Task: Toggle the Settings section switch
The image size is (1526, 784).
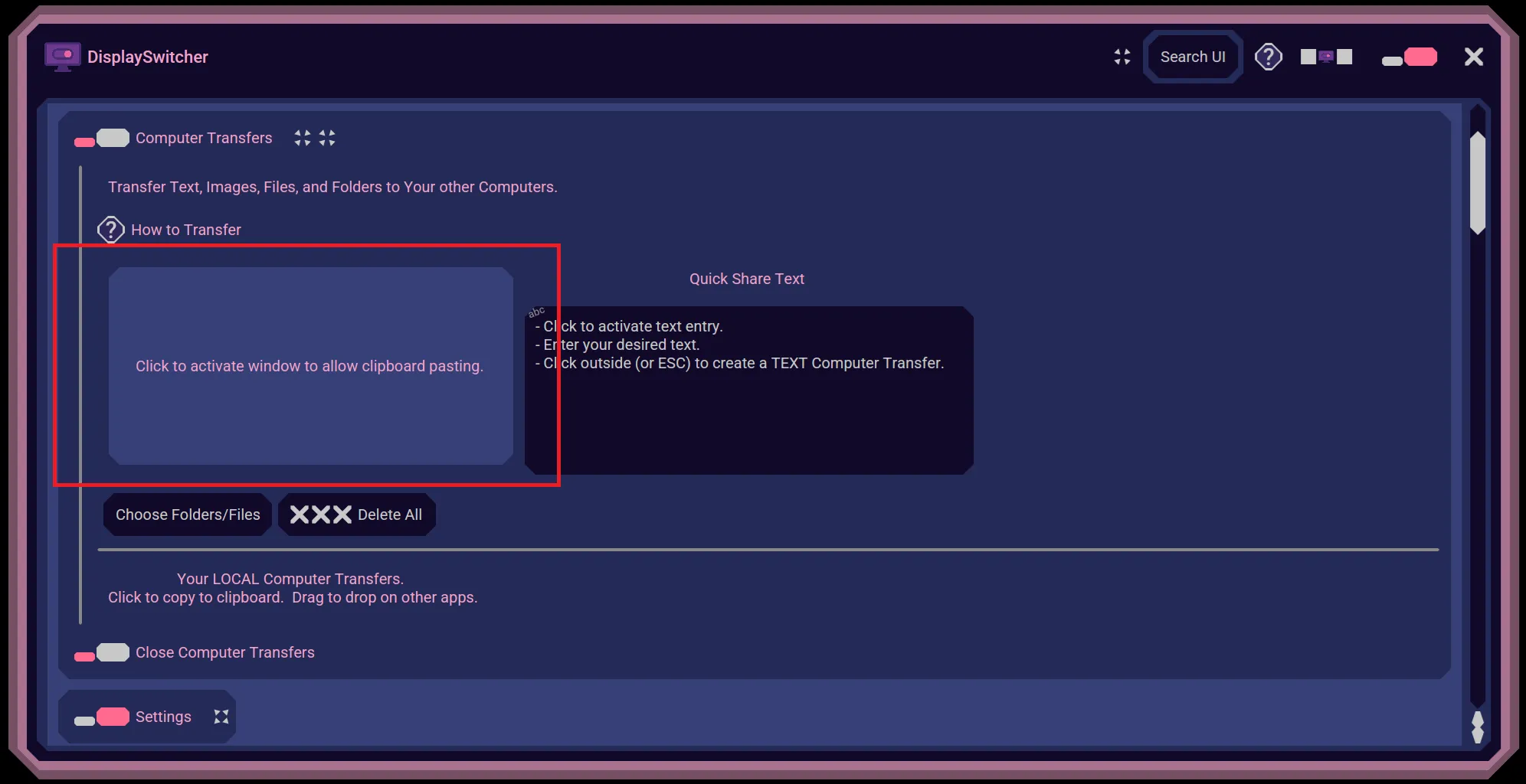Action: click(x=102, y=717)
